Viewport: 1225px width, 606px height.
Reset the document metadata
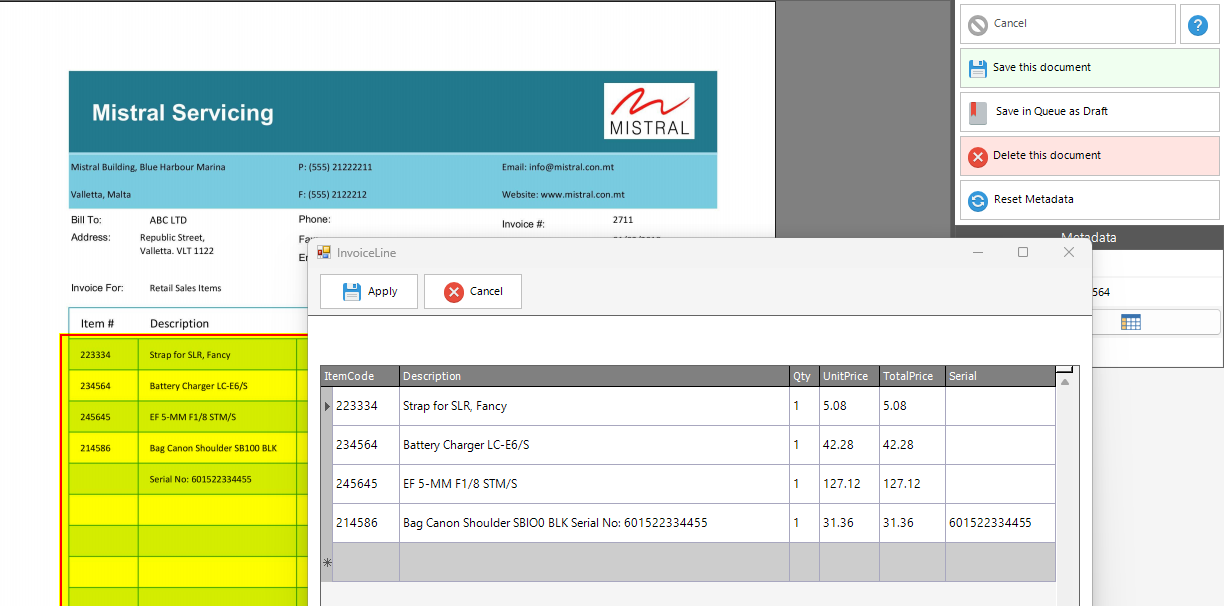pyautogui.click(x=1089, y=200)
